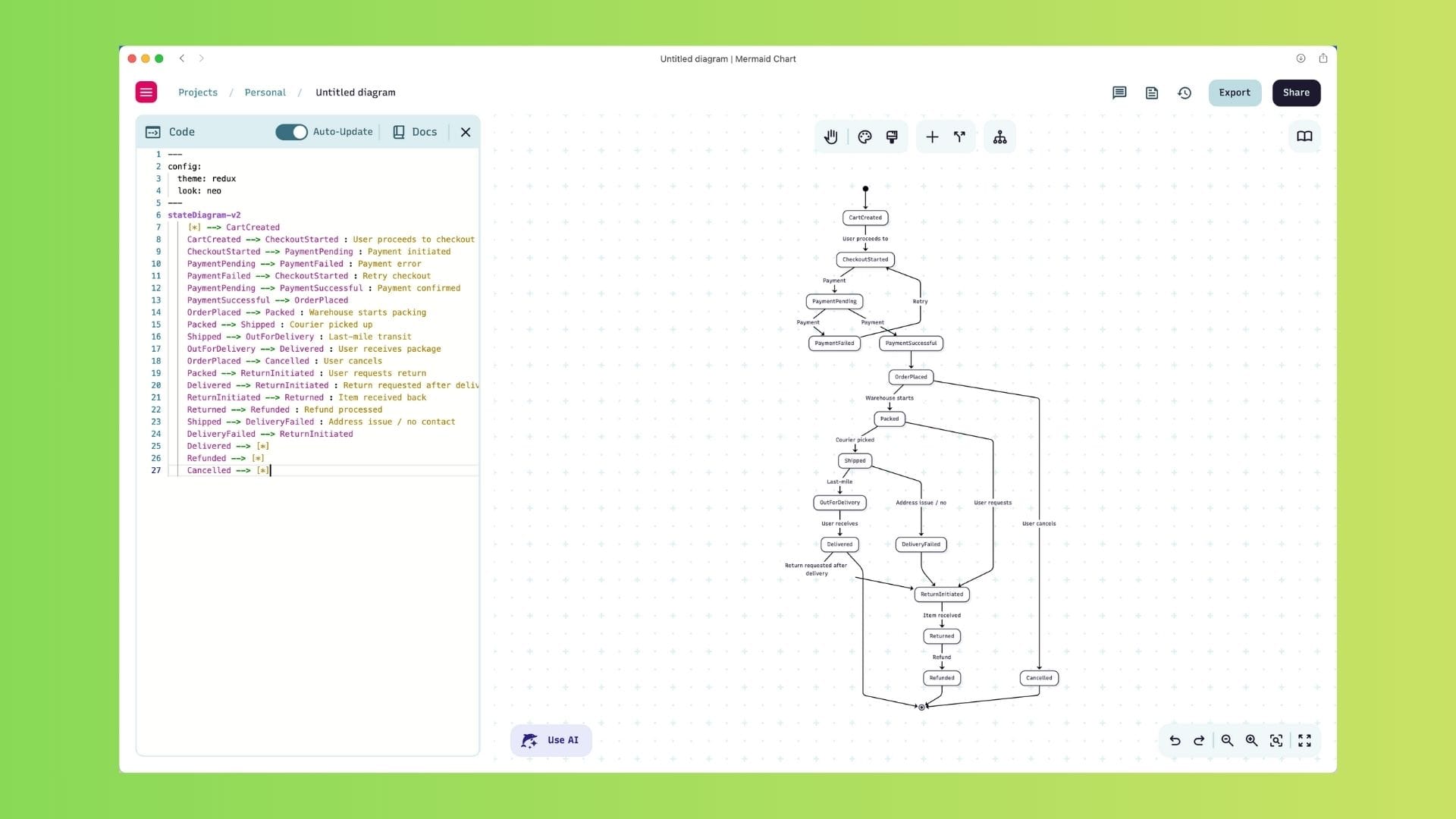
Task: Select the hand pan tool
Action: click(x=831, y=136)
